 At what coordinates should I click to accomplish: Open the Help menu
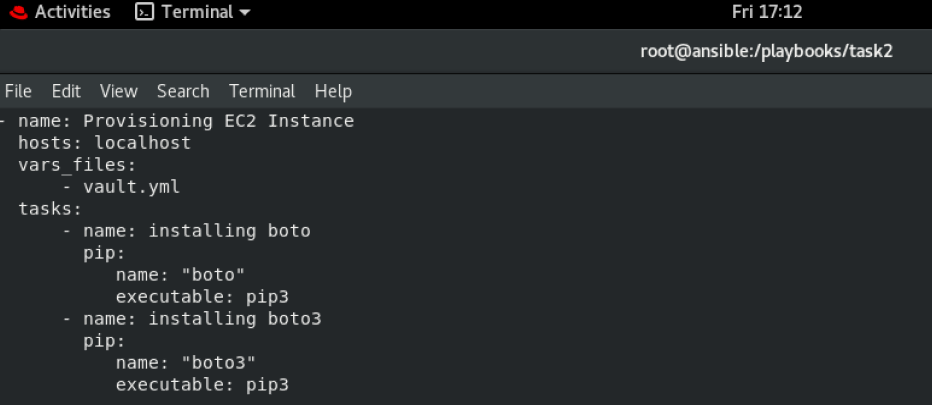tap(333, 91)
